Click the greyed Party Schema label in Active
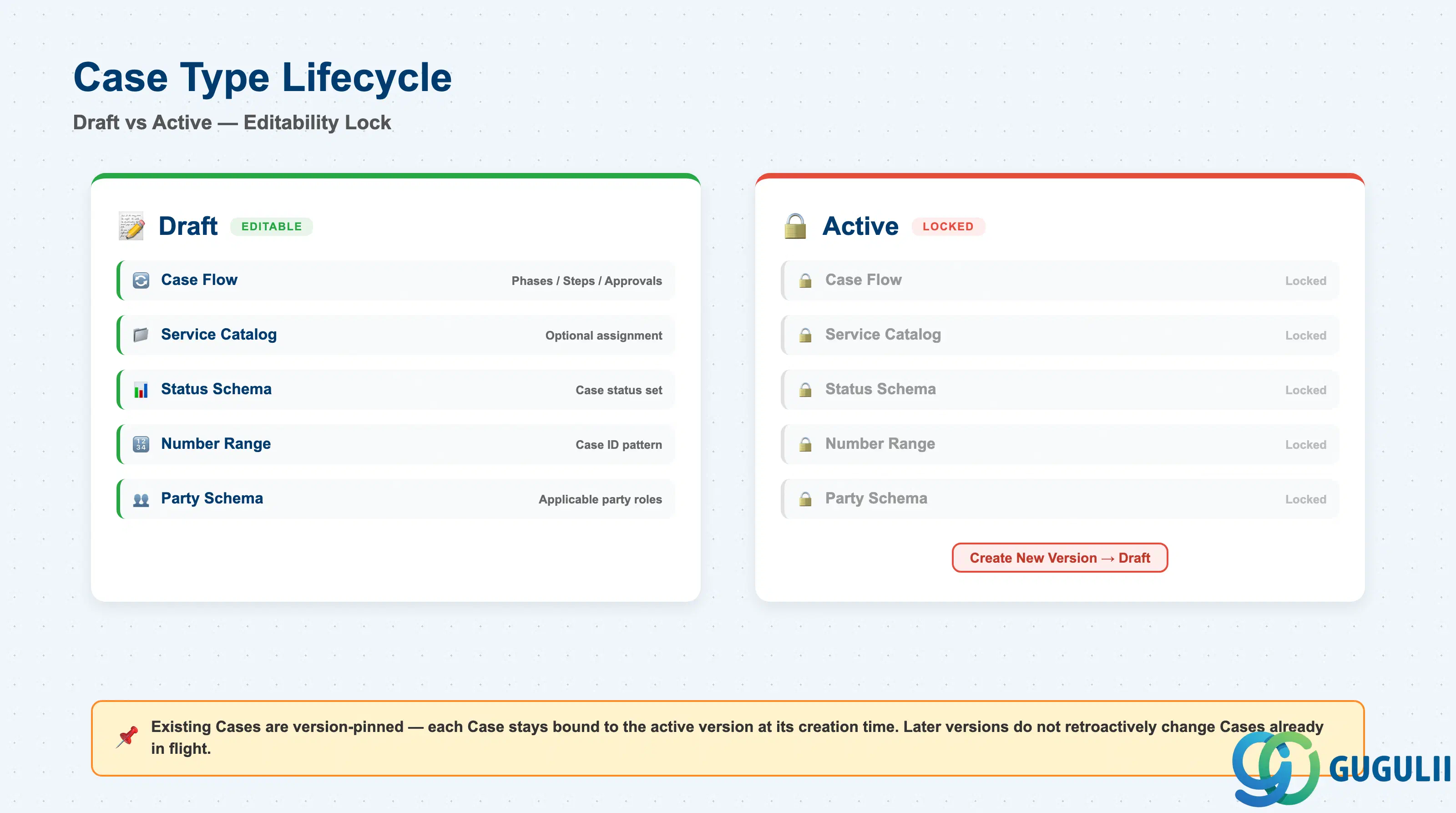 tap(876, 498)
